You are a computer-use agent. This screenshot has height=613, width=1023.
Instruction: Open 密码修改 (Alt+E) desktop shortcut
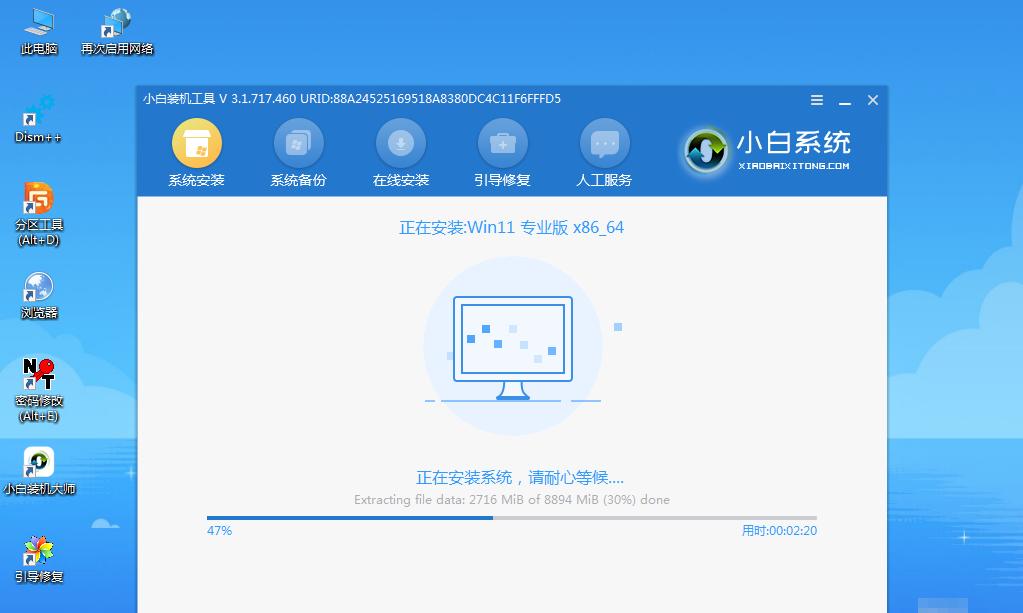pyautogui.click(x=38, y=390)
